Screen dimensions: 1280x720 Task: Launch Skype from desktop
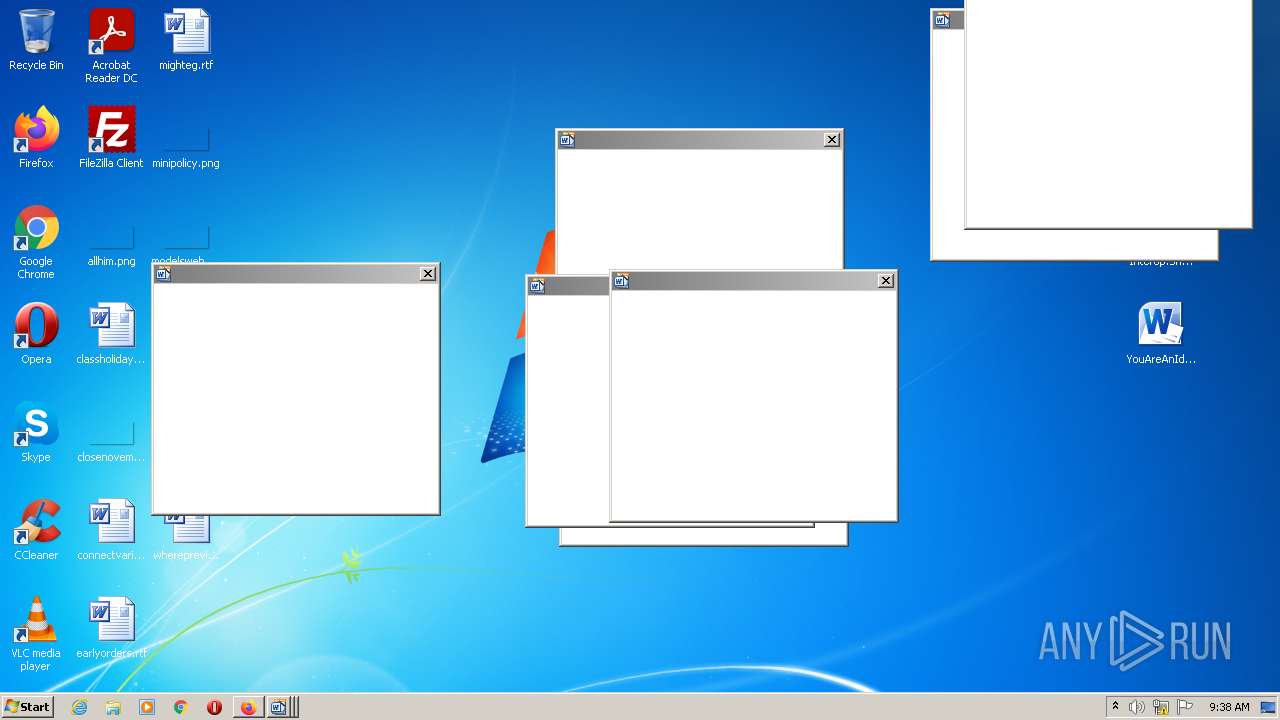pos(36,432)
